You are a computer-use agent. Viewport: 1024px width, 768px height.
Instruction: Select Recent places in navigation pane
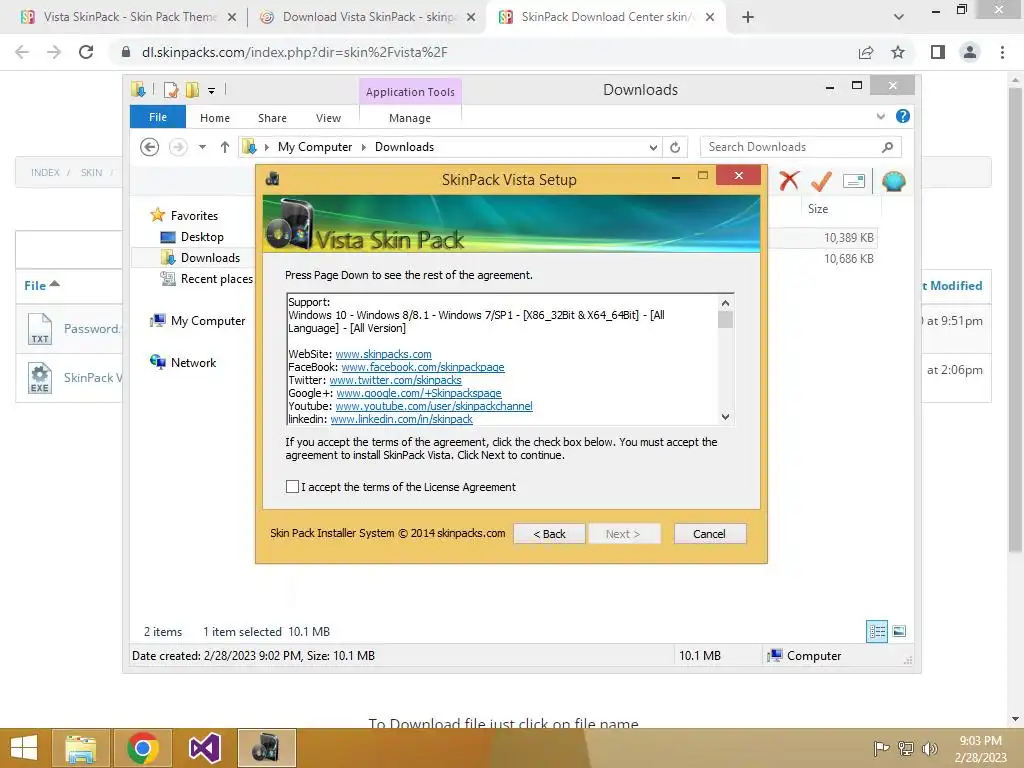(216, 279)
